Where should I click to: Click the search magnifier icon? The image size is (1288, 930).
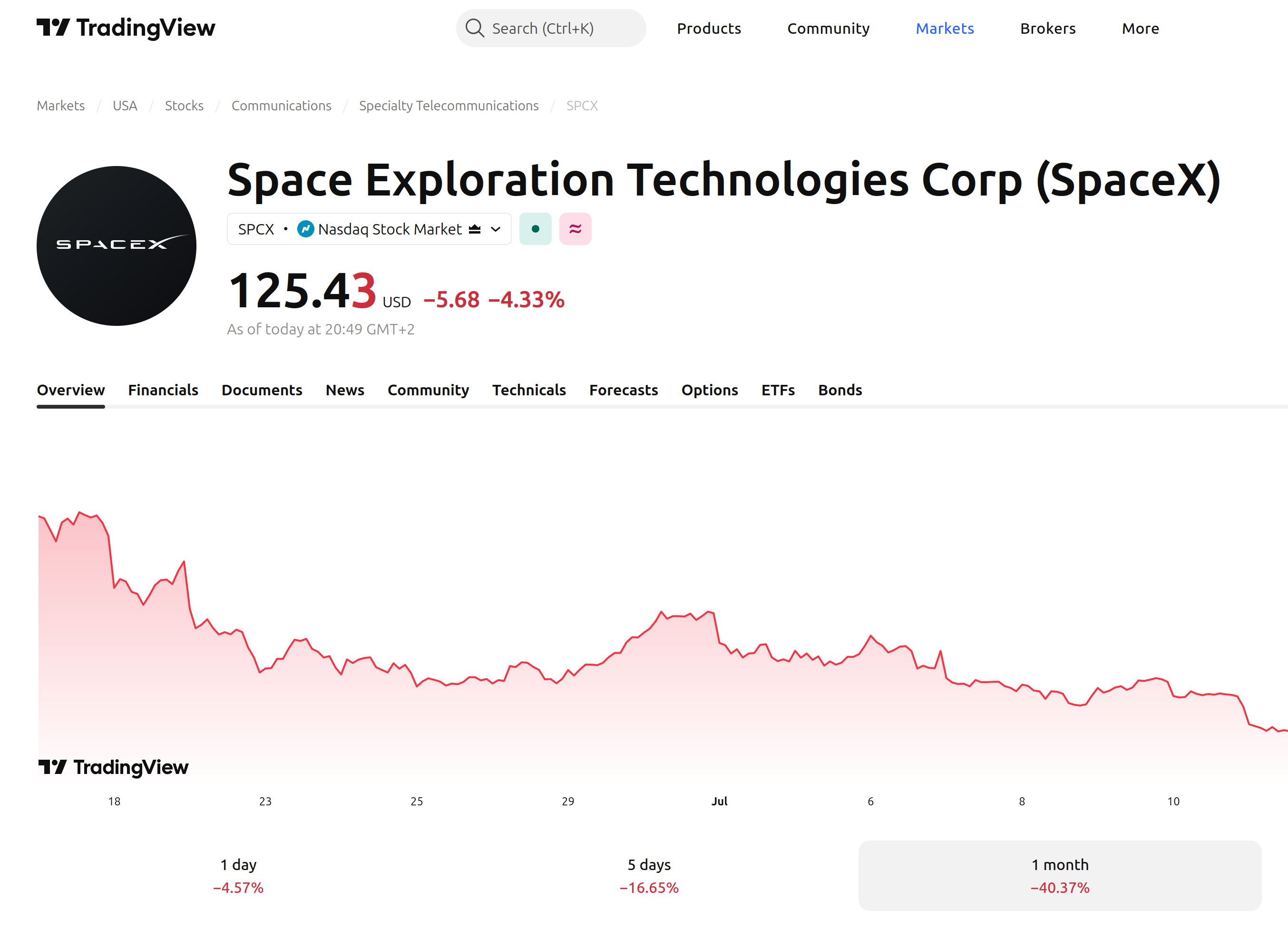click(475, 28)
